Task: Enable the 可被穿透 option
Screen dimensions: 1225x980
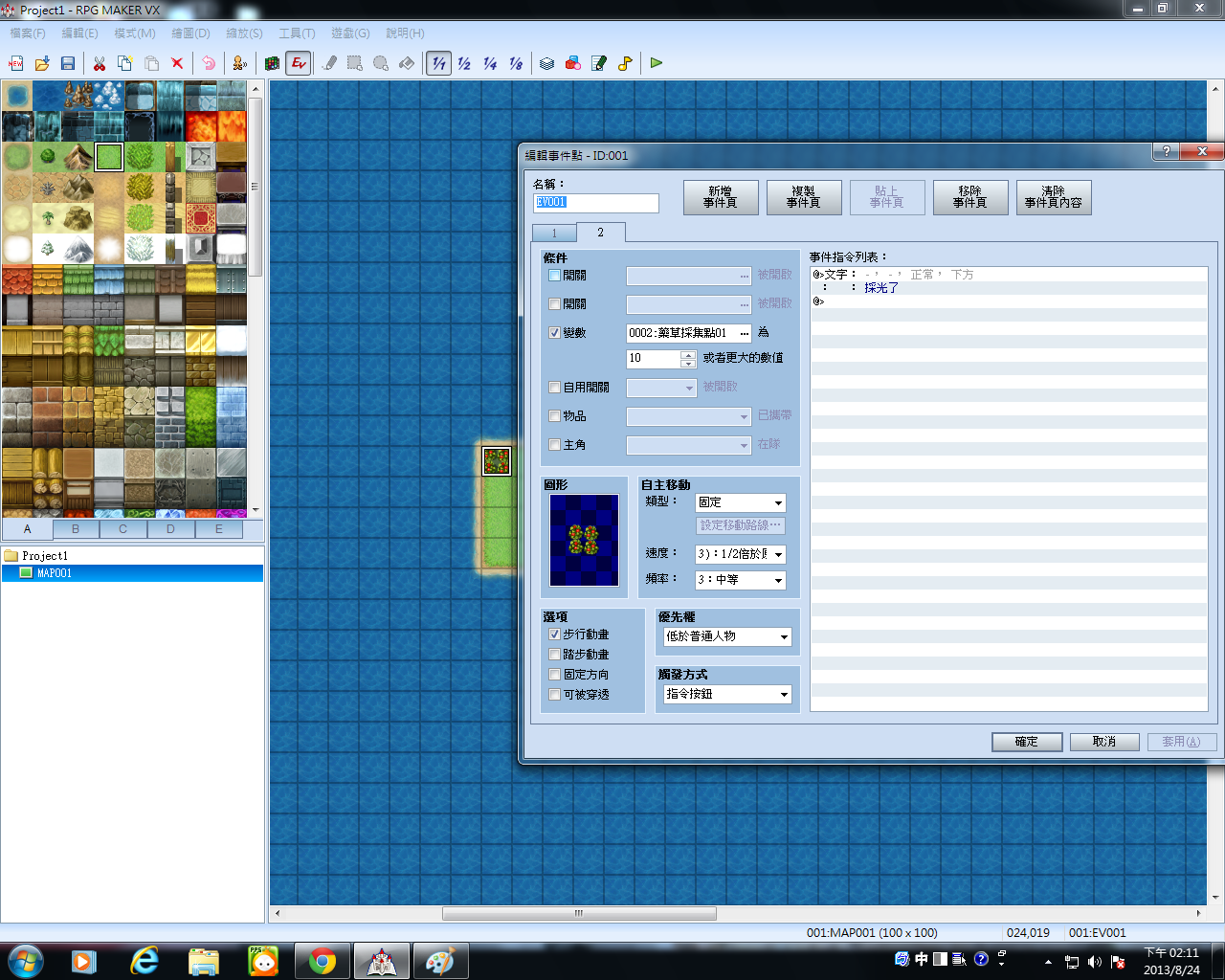Action: 554,695
